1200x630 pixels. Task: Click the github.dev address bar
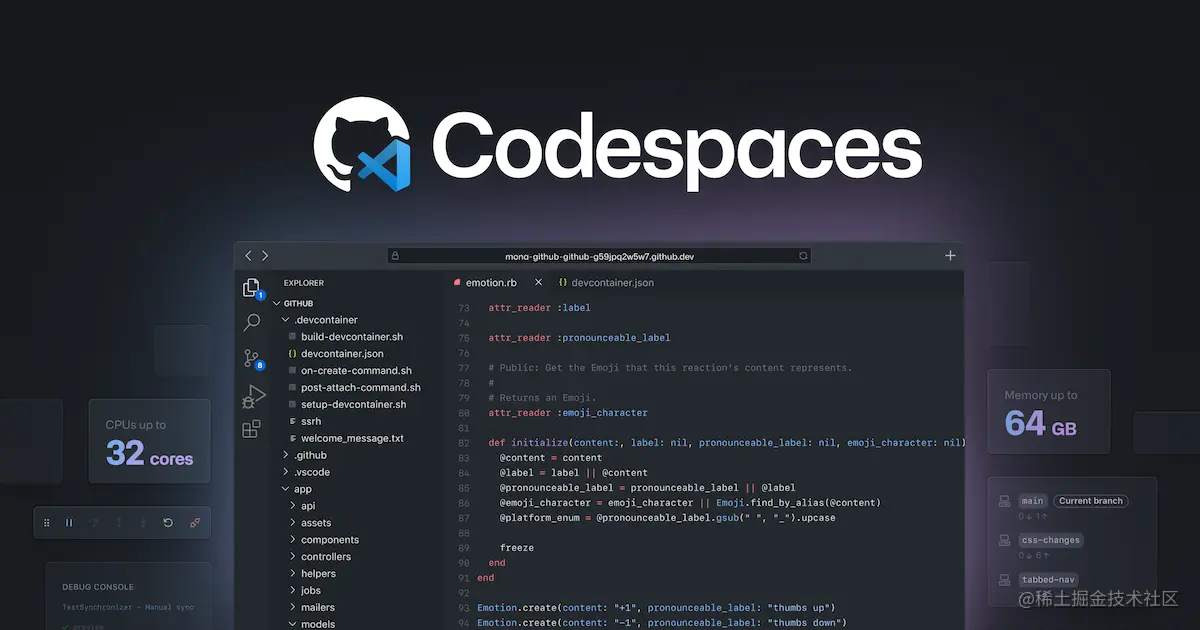click(x=599, y=256)
